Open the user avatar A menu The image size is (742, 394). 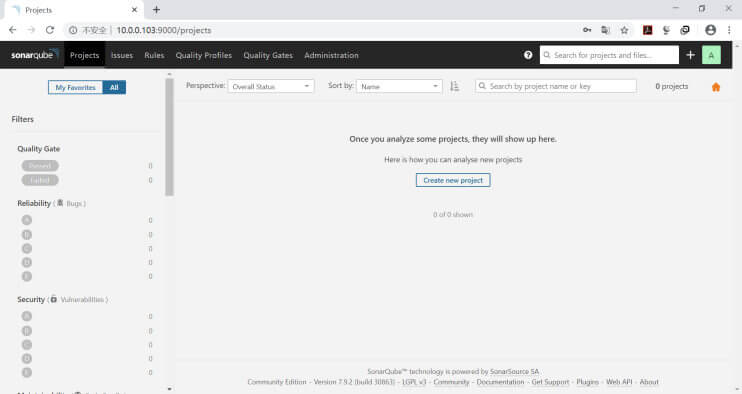tap(711, 55)
